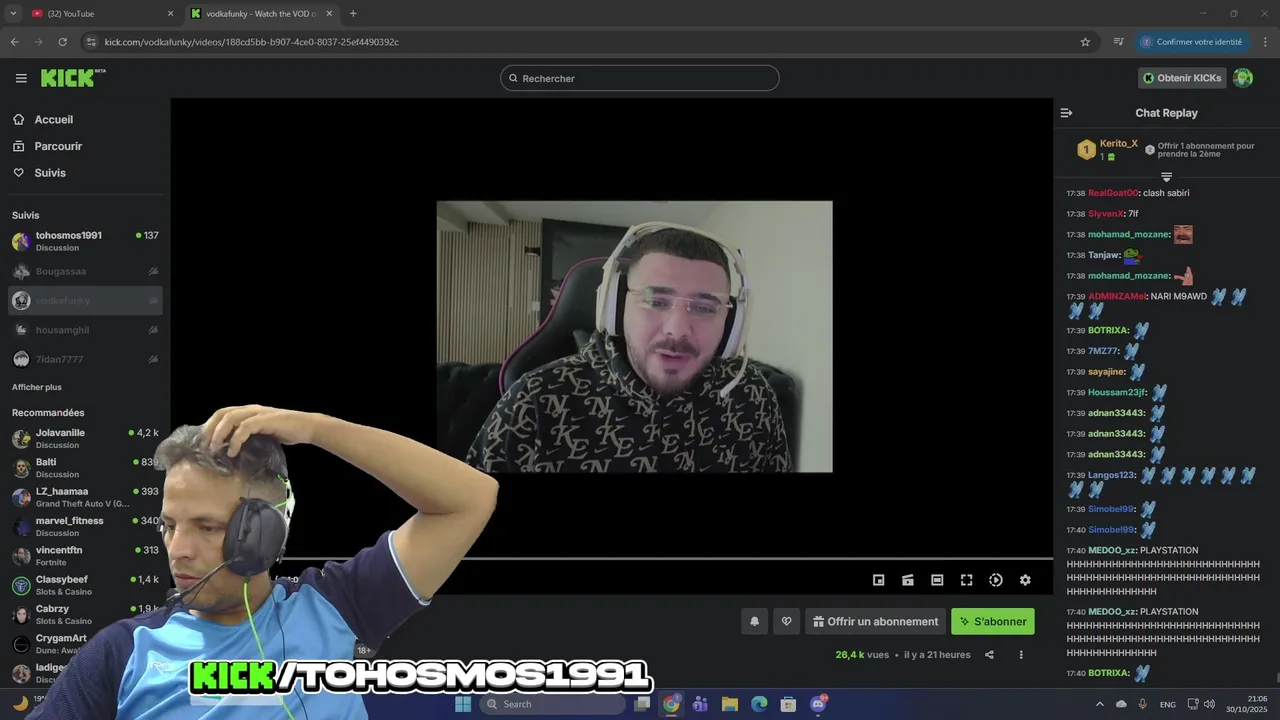Focus the Rechercher search field
The image size is (1280, 720).
click(x=640, y=78)
